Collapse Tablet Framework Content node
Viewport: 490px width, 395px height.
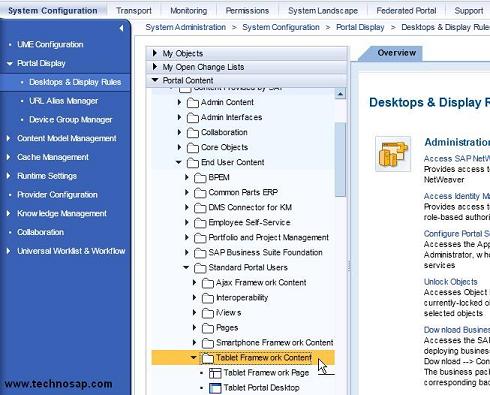(194, 358)
